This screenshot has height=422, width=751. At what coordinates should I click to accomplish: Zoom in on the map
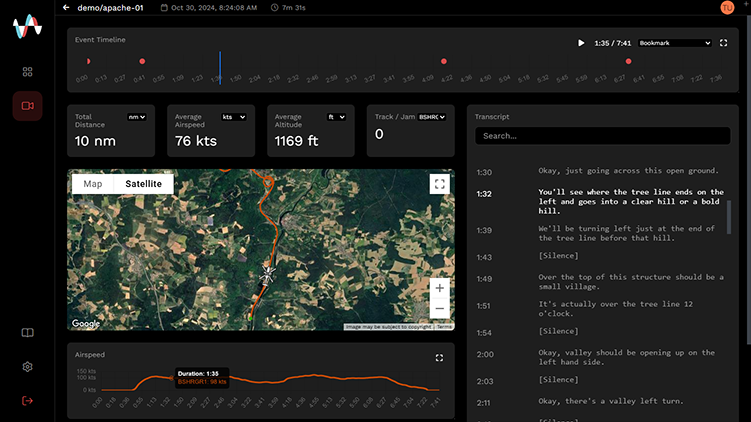coord(439,288)
